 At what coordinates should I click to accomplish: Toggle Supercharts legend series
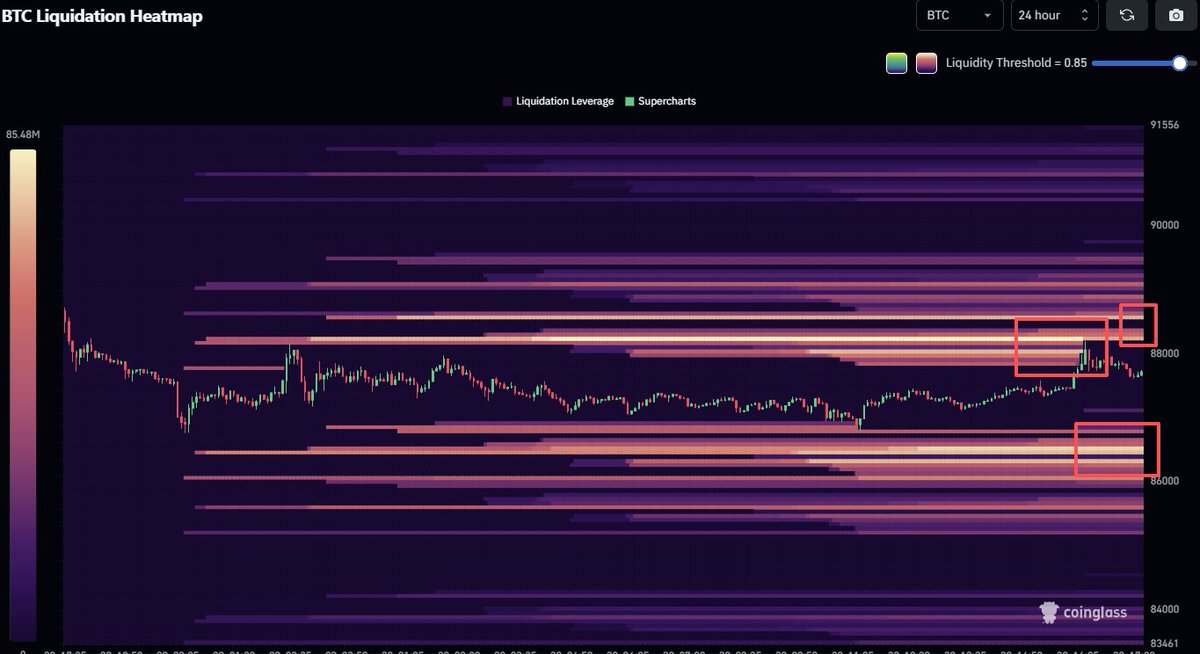click(x=660, y=101)
